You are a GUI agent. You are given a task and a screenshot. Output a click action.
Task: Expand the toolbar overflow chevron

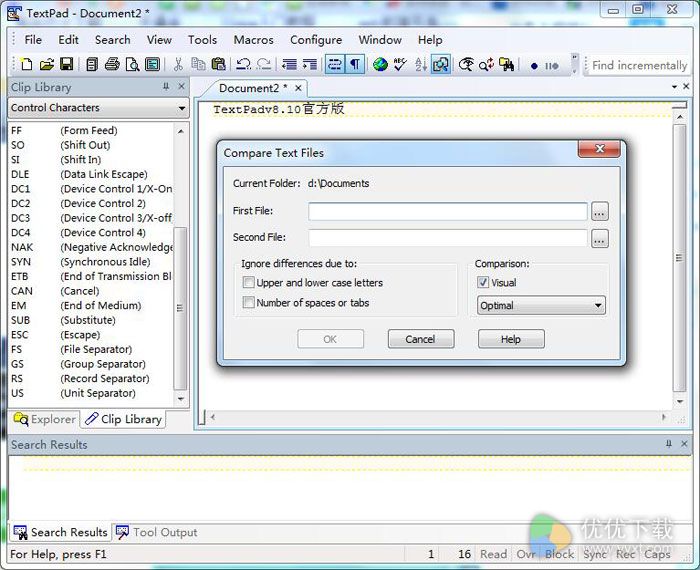[x=575, y=65]
